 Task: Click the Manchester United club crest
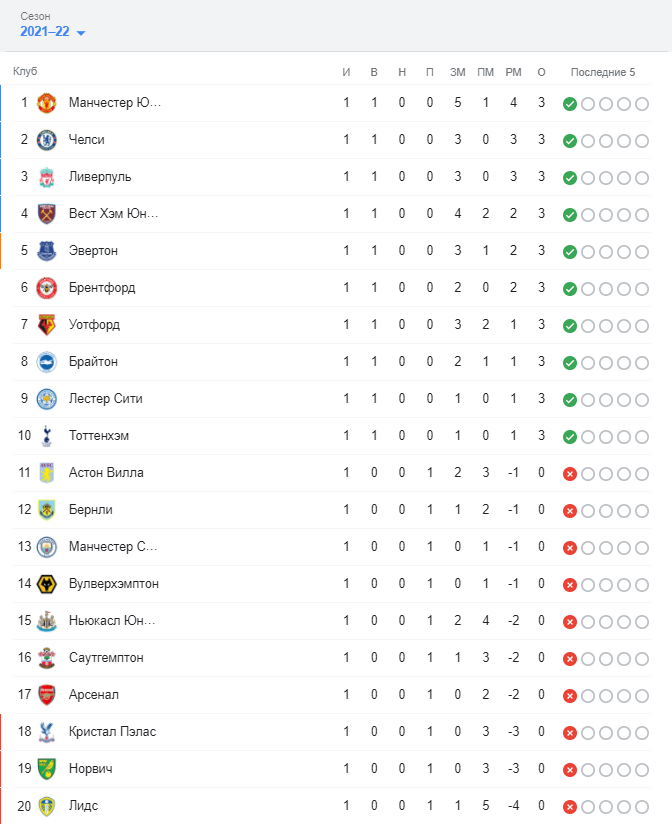[x=47, y=103]
